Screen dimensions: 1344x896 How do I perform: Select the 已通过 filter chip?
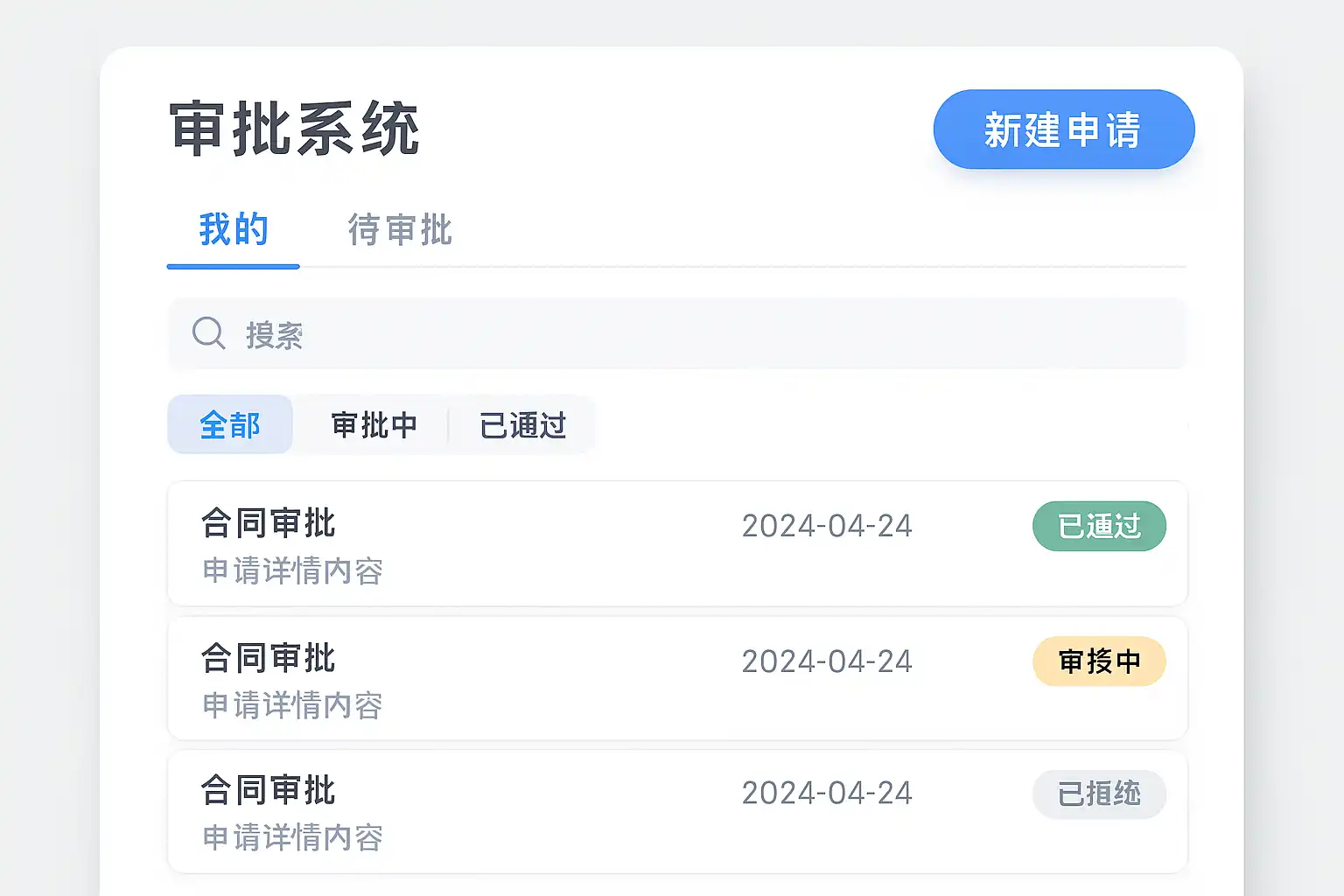pos(522,425)
